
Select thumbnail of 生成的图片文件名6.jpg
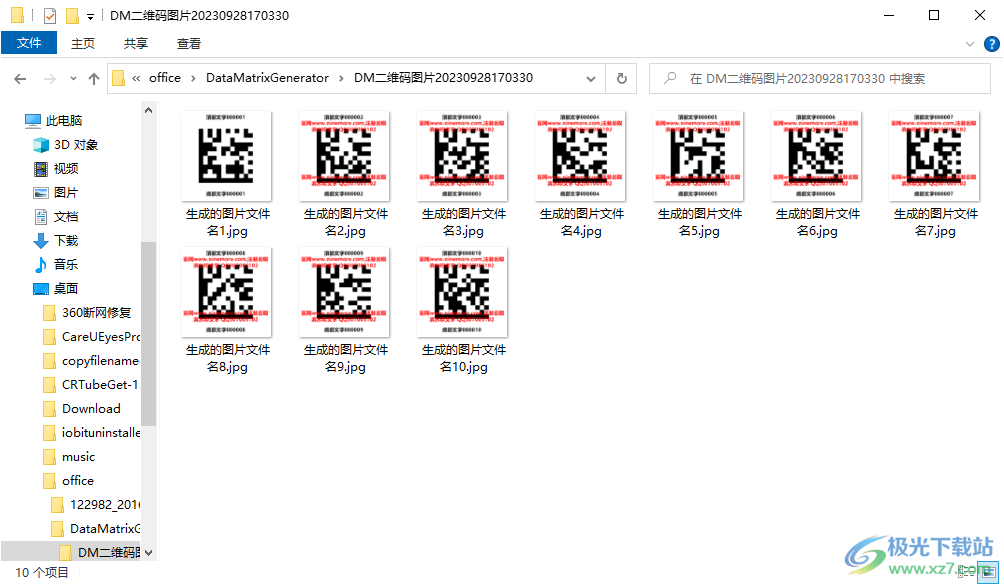point(816,156)
